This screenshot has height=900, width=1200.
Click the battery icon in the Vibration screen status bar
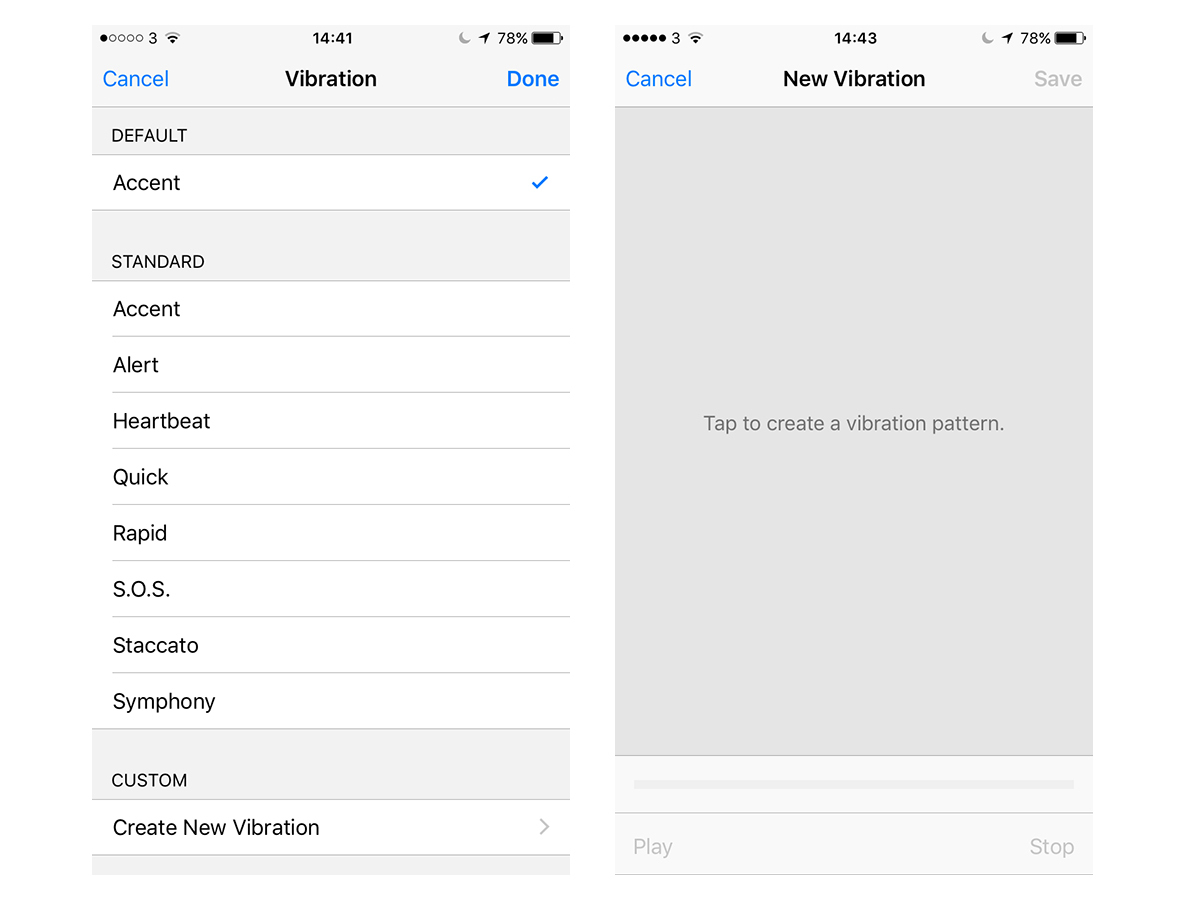tap(548, 38)
